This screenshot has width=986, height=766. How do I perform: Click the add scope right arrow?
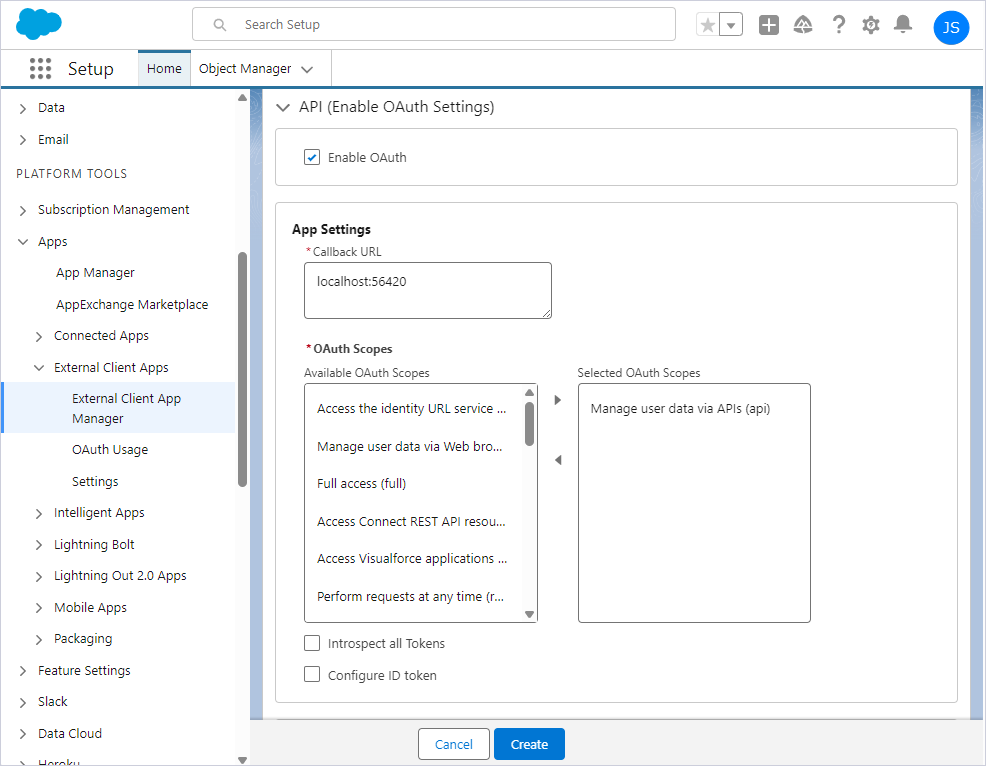coord(557,400)
